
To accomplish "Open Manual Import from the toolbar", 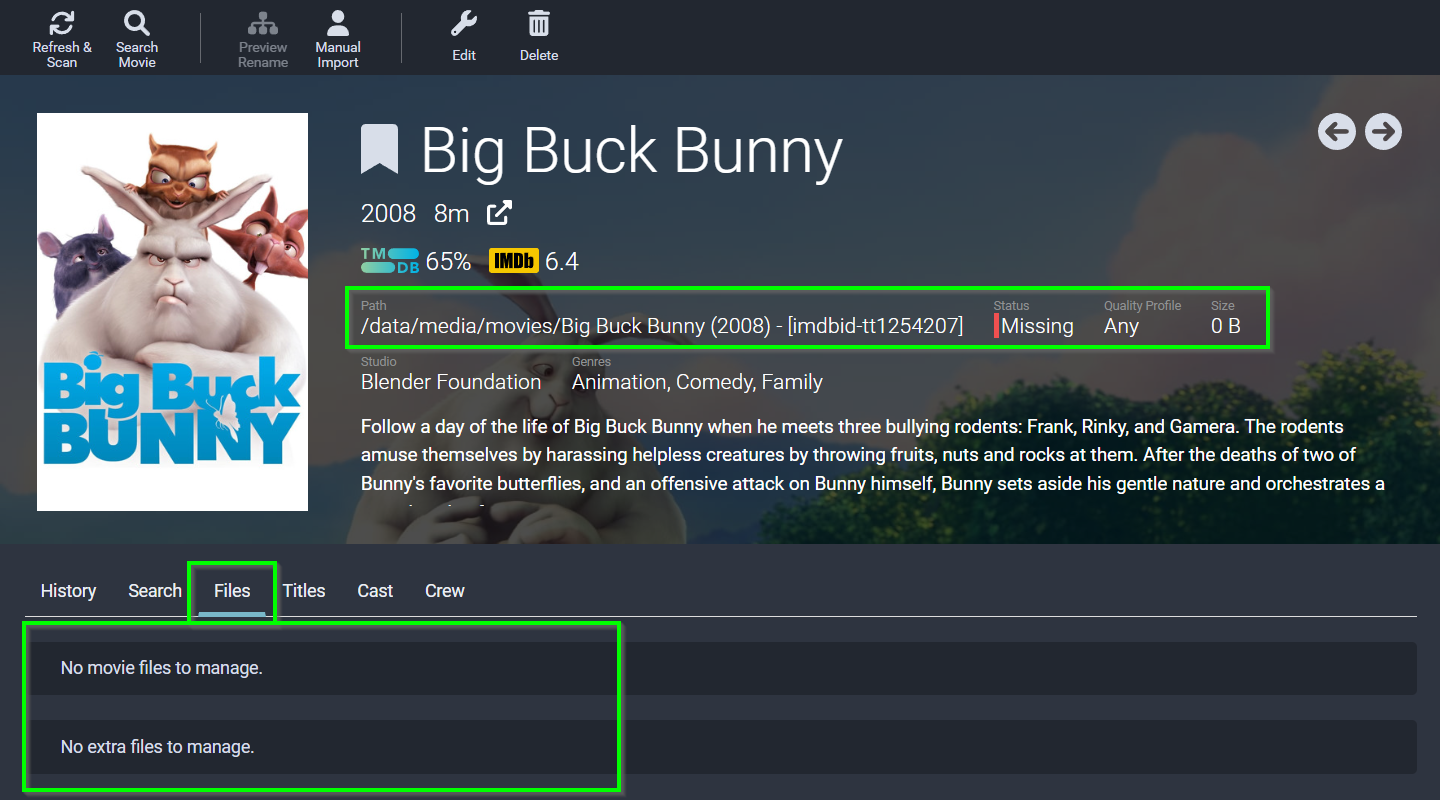I will [338, 24].
